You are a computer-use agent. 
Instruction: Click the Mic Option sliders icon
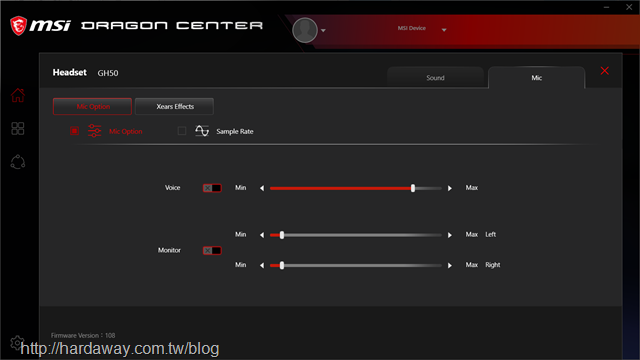94,131
